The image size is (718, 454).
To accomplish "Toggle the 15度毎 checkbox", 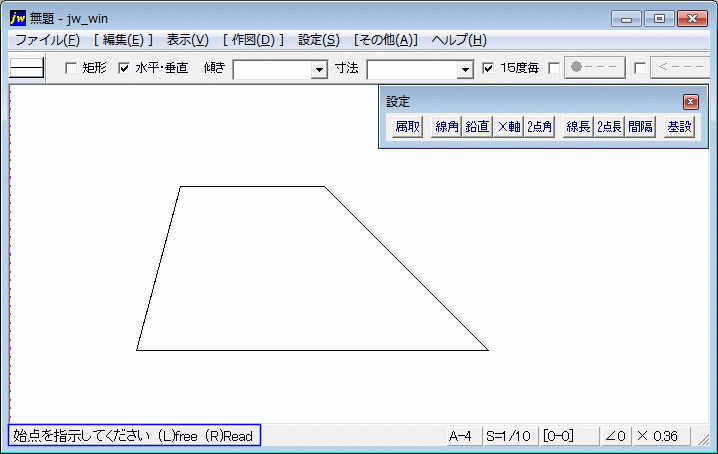I will click(x=488, y=68).
